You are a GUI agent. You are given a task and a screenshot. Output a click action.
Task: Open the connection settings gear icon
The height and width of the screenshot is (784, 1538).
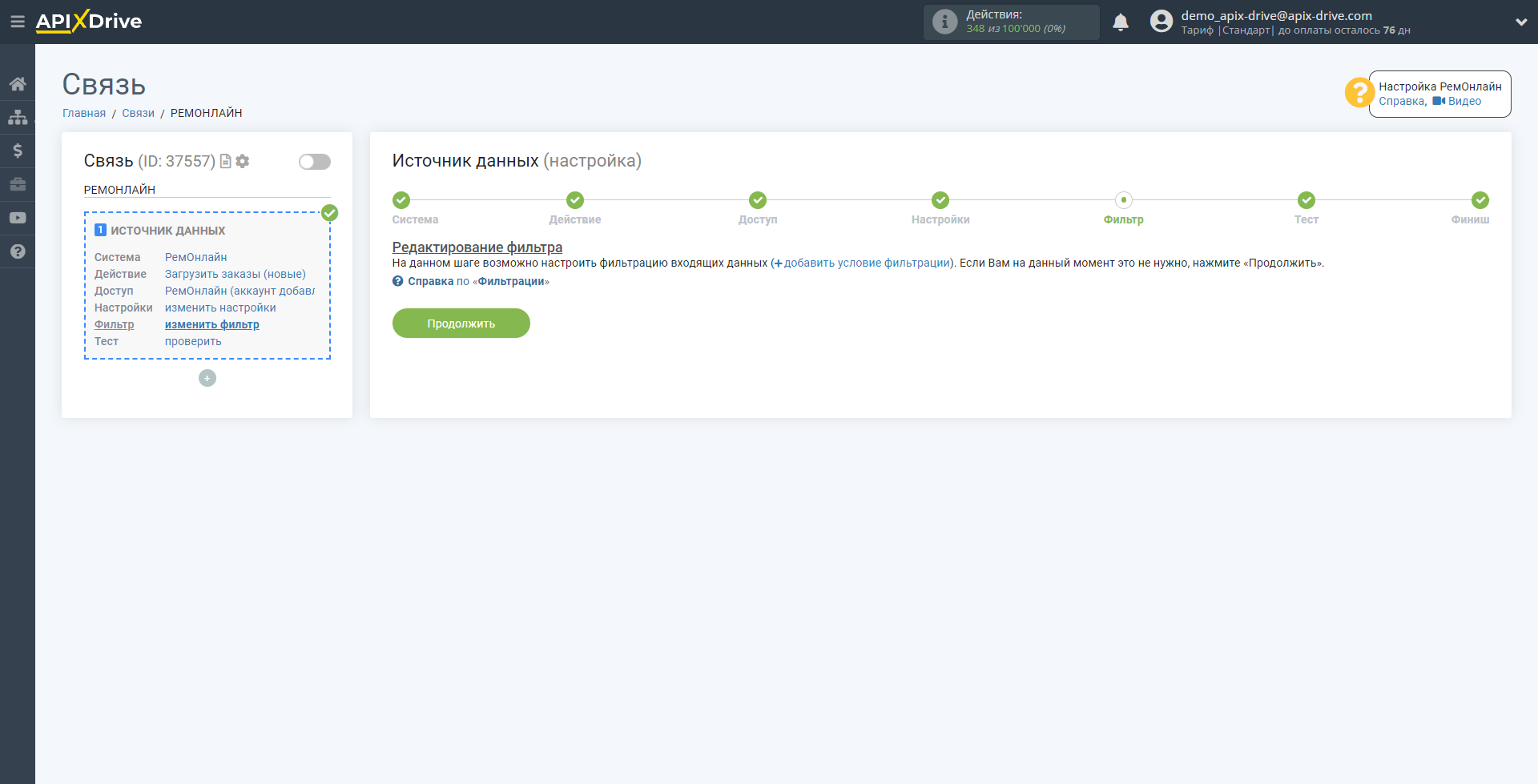pos(243,161)
